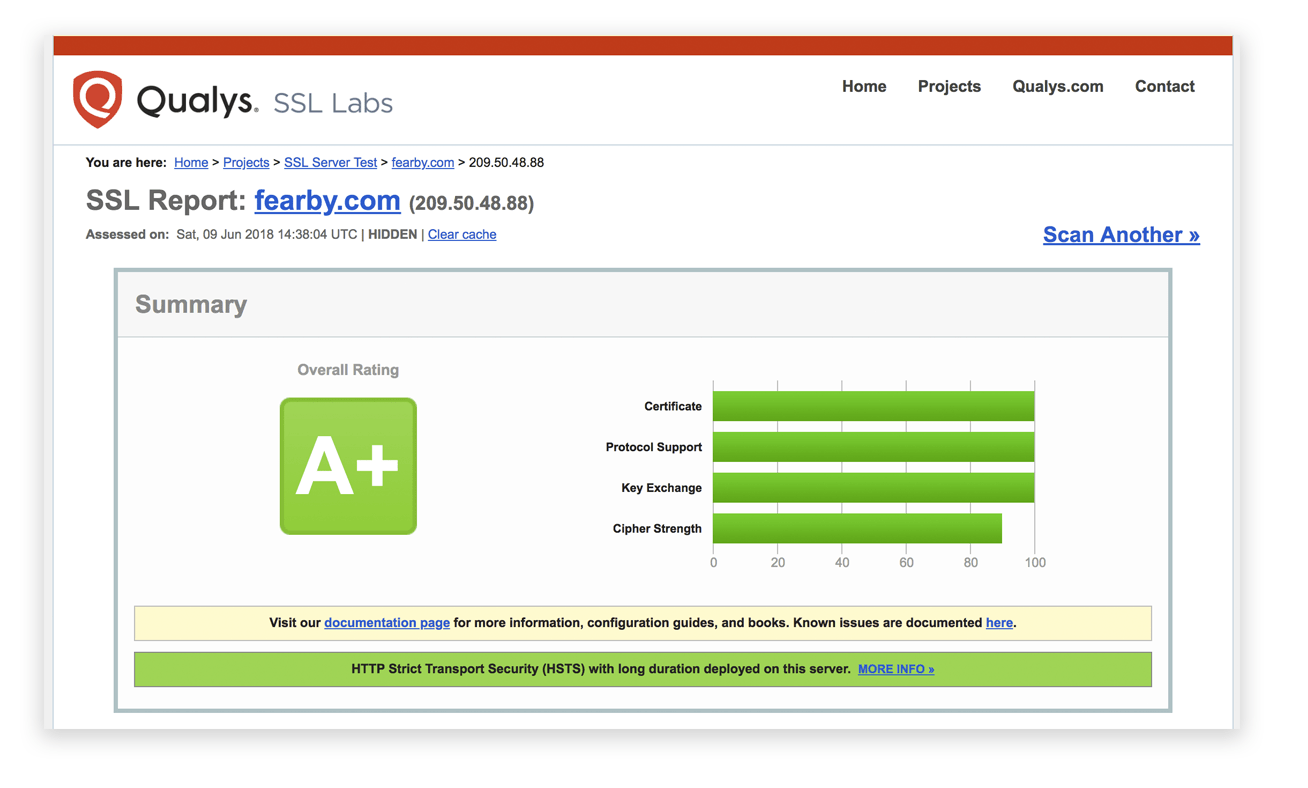Open the fearby.com link in report title
Image resolution: width=1308 pixels, height=788 pixels.
click(327, 201)
